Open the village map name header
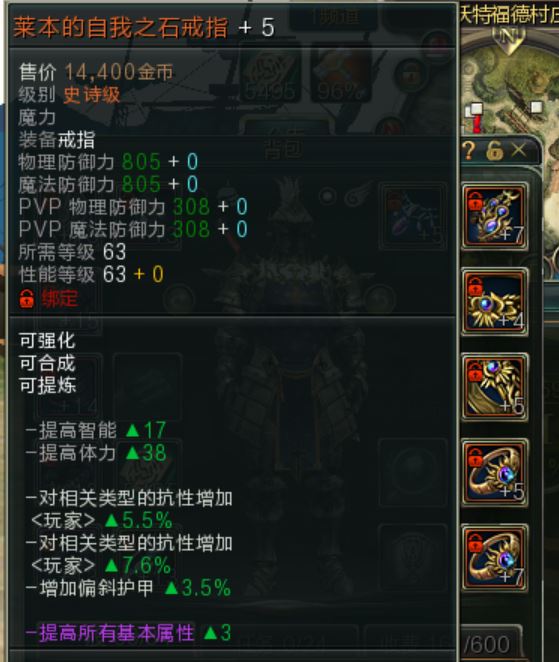This screenshot has width=559, height=662. click(509, 14)
